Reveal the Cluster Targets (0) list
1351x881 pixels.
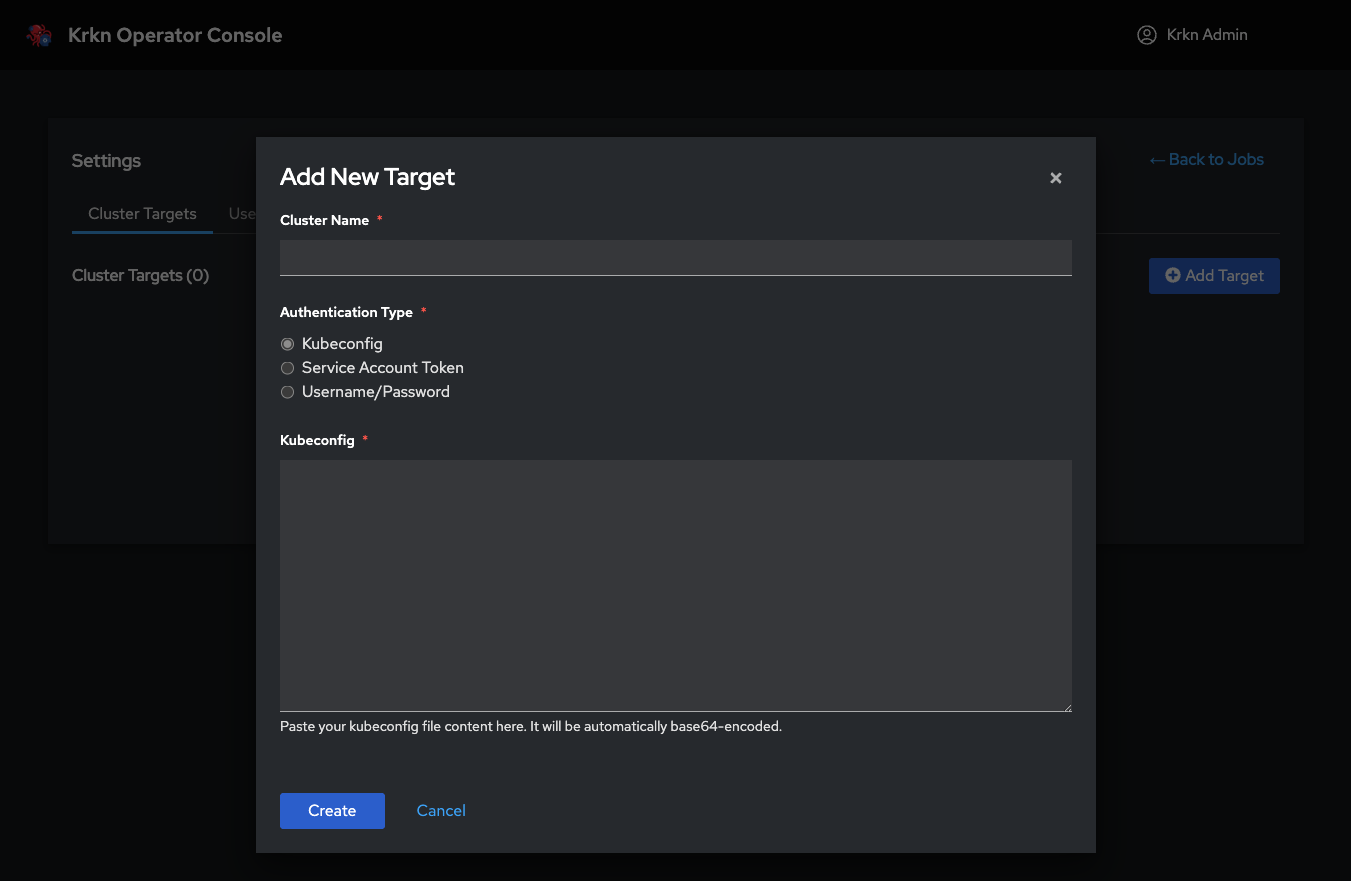point(140,275)
